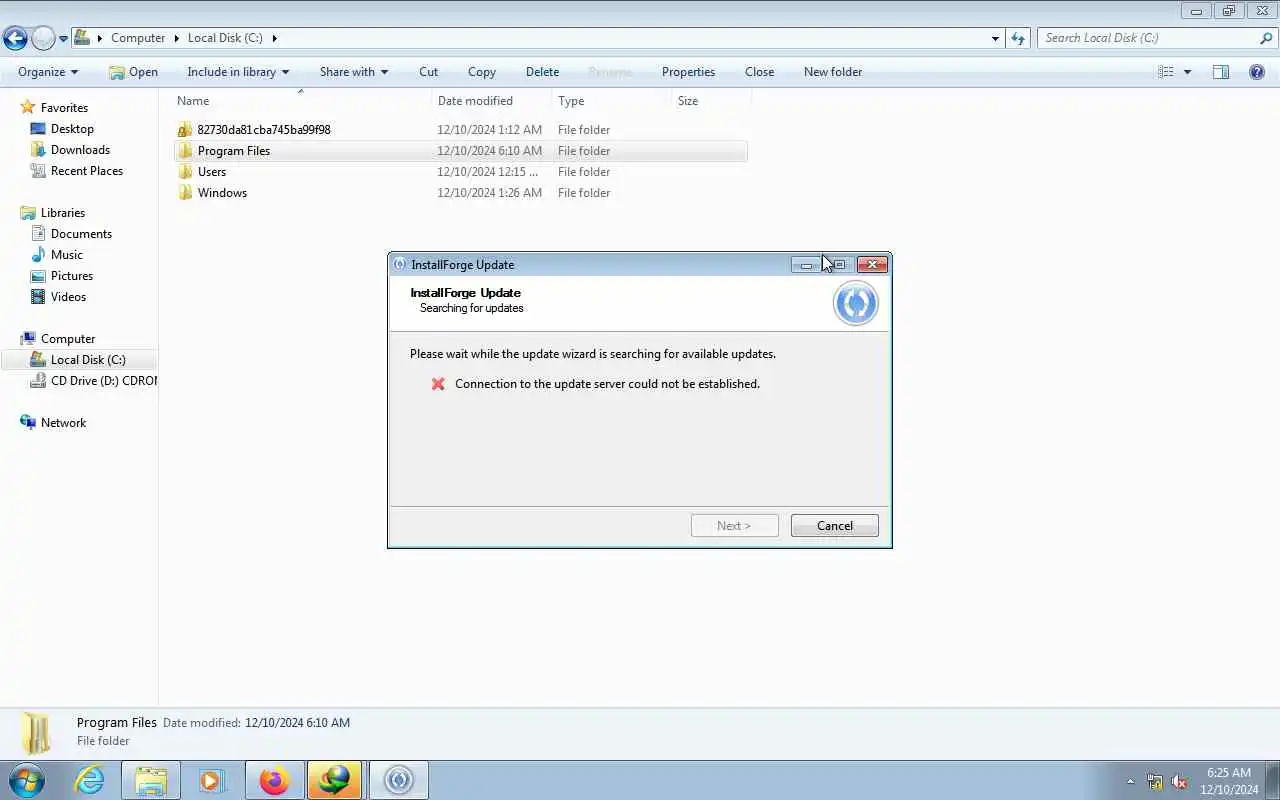Click the search magnifier icon
Viewport: 1280px width, 800px height.
point(1266,38)
